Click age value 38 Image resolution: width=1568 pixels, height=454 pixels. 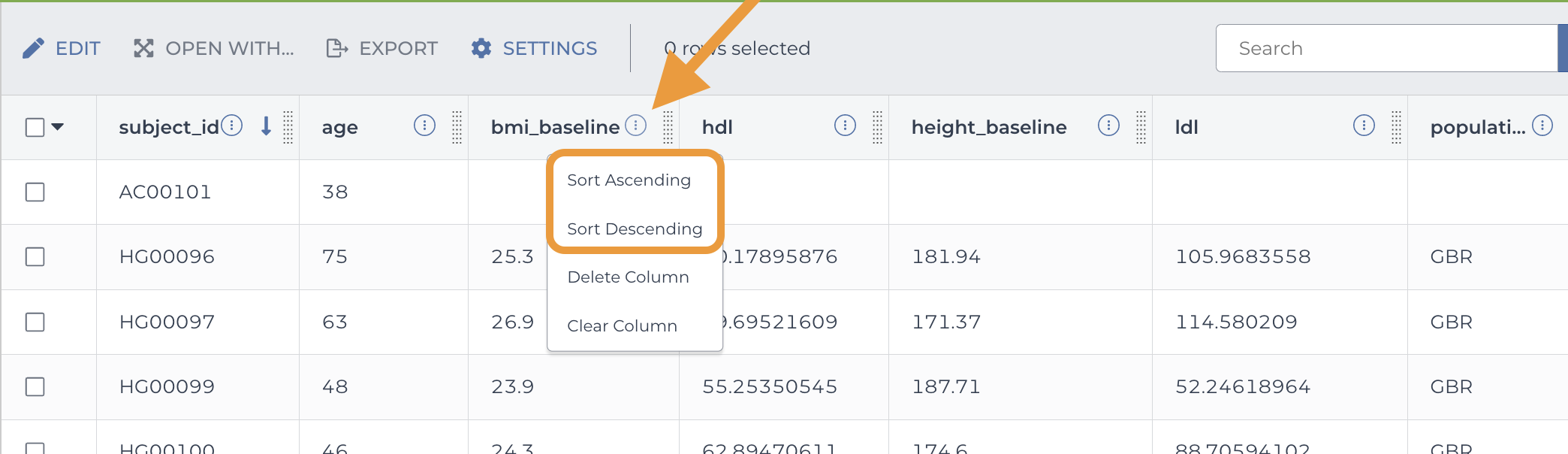(335, 192)
